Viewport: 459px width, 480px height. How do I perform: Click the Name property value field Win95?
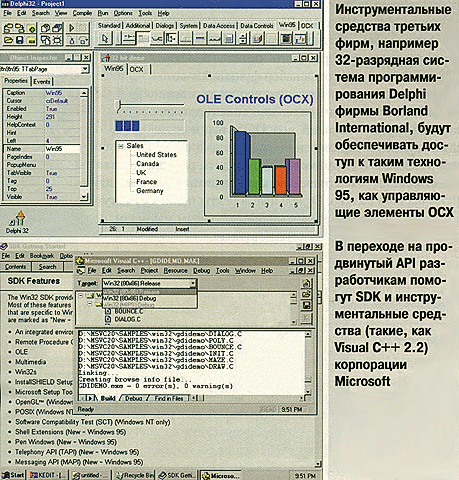(62, 149)
